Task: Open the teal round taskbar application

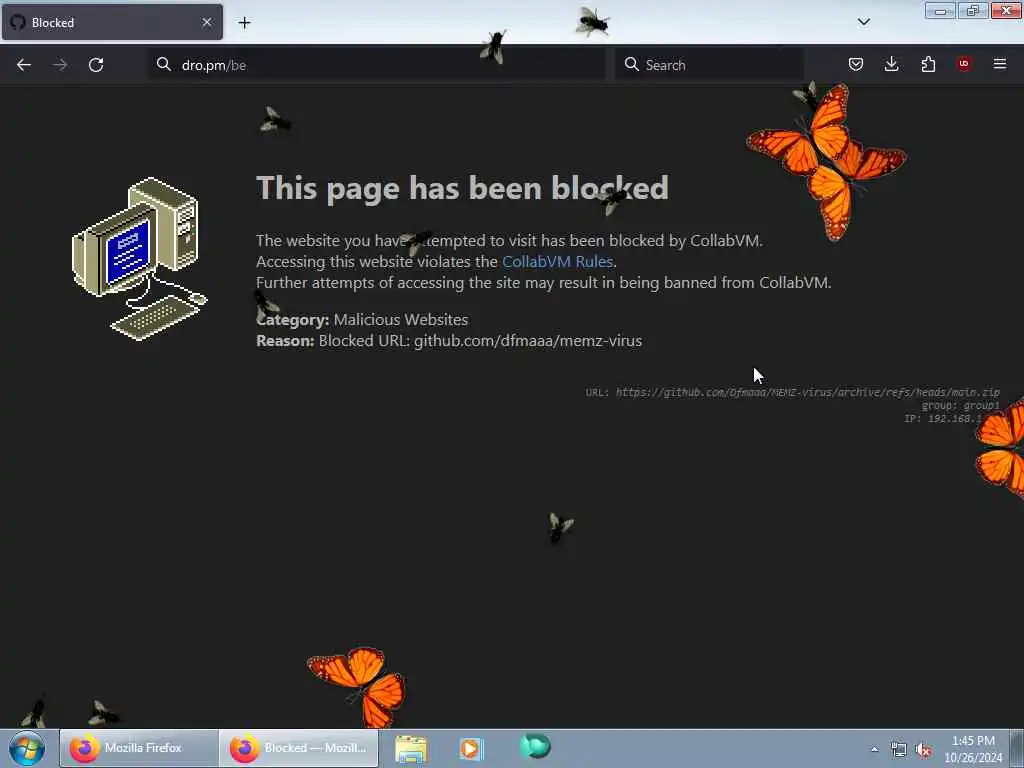Action: pyautogui.click(x=535, y=746)
